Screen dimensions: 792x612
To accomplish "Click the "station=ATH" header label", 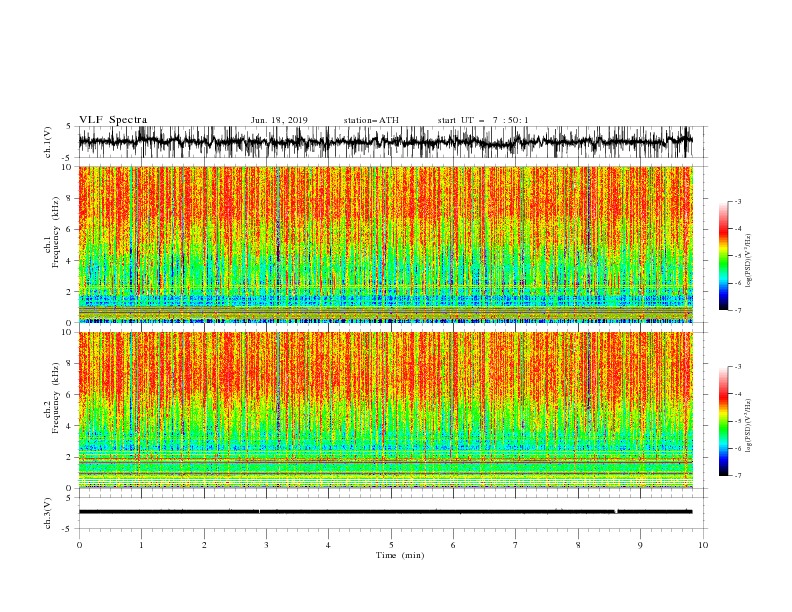I will (371, 120).
